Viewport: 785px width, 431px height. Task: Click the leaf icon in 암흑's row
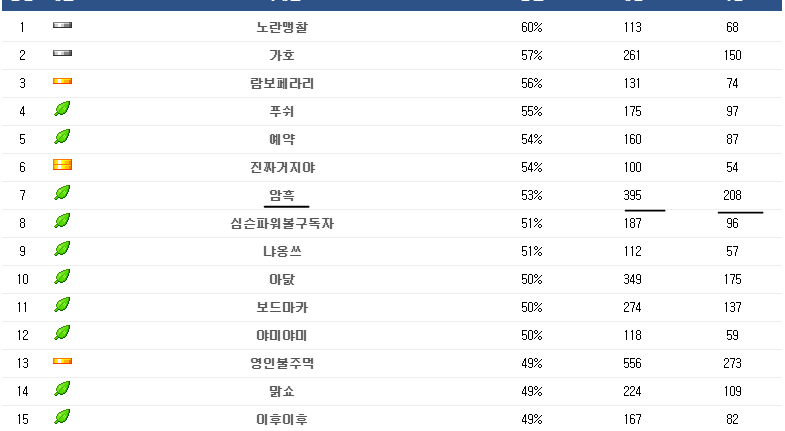point(62,193)
